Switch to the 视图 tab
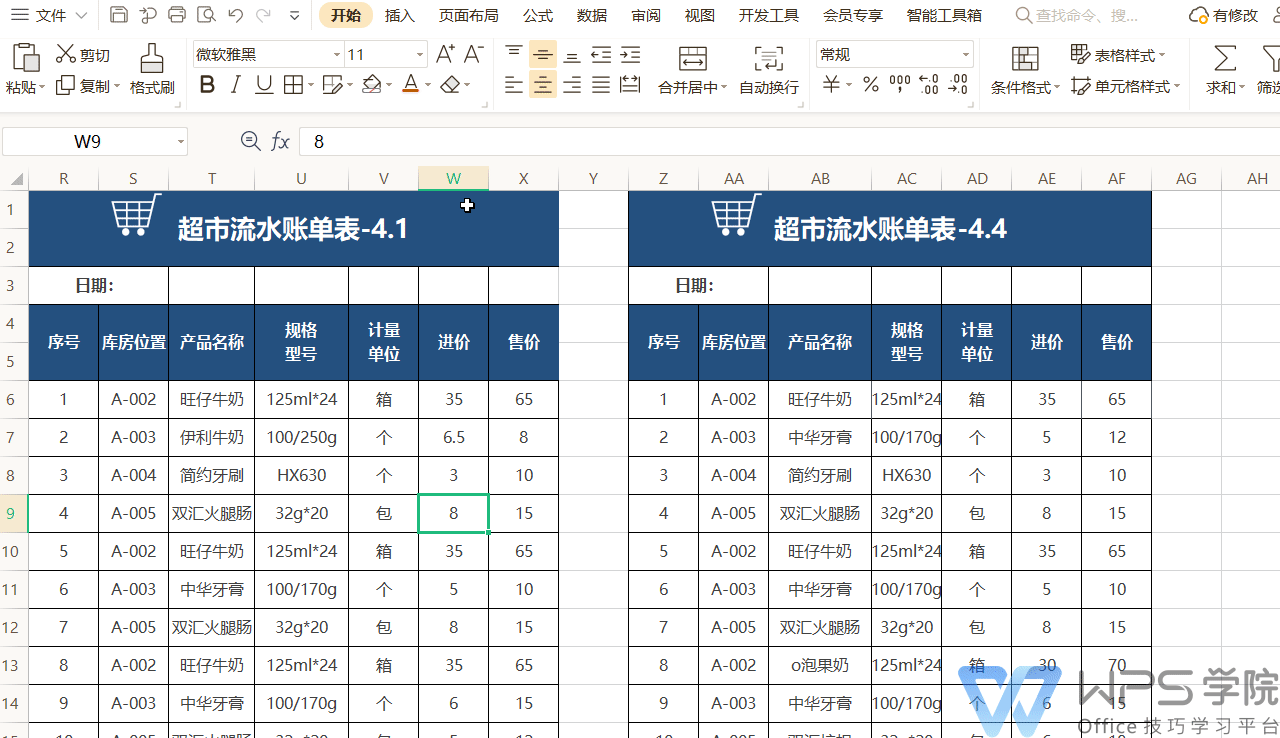1280x738 pixels. click(x=699, y=15)
